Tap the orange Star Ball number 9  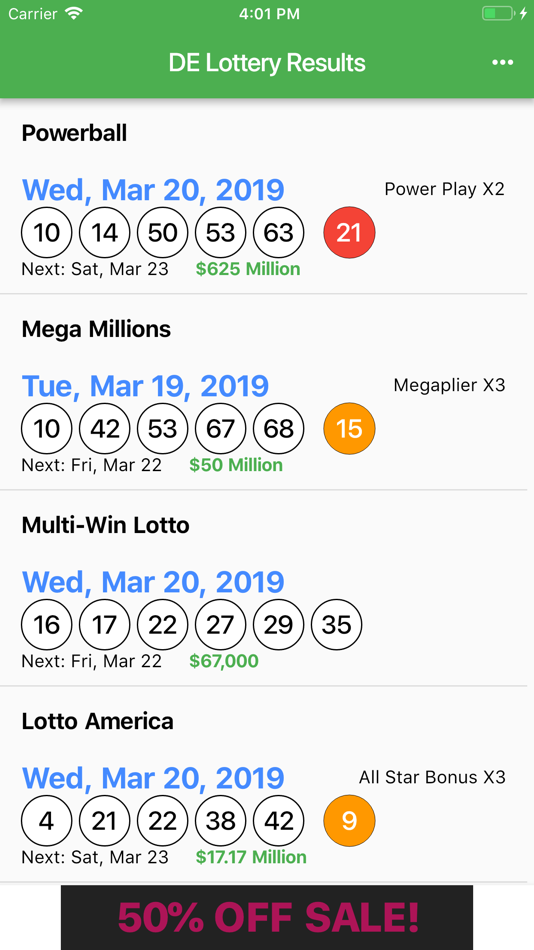(x=349, y=821)
